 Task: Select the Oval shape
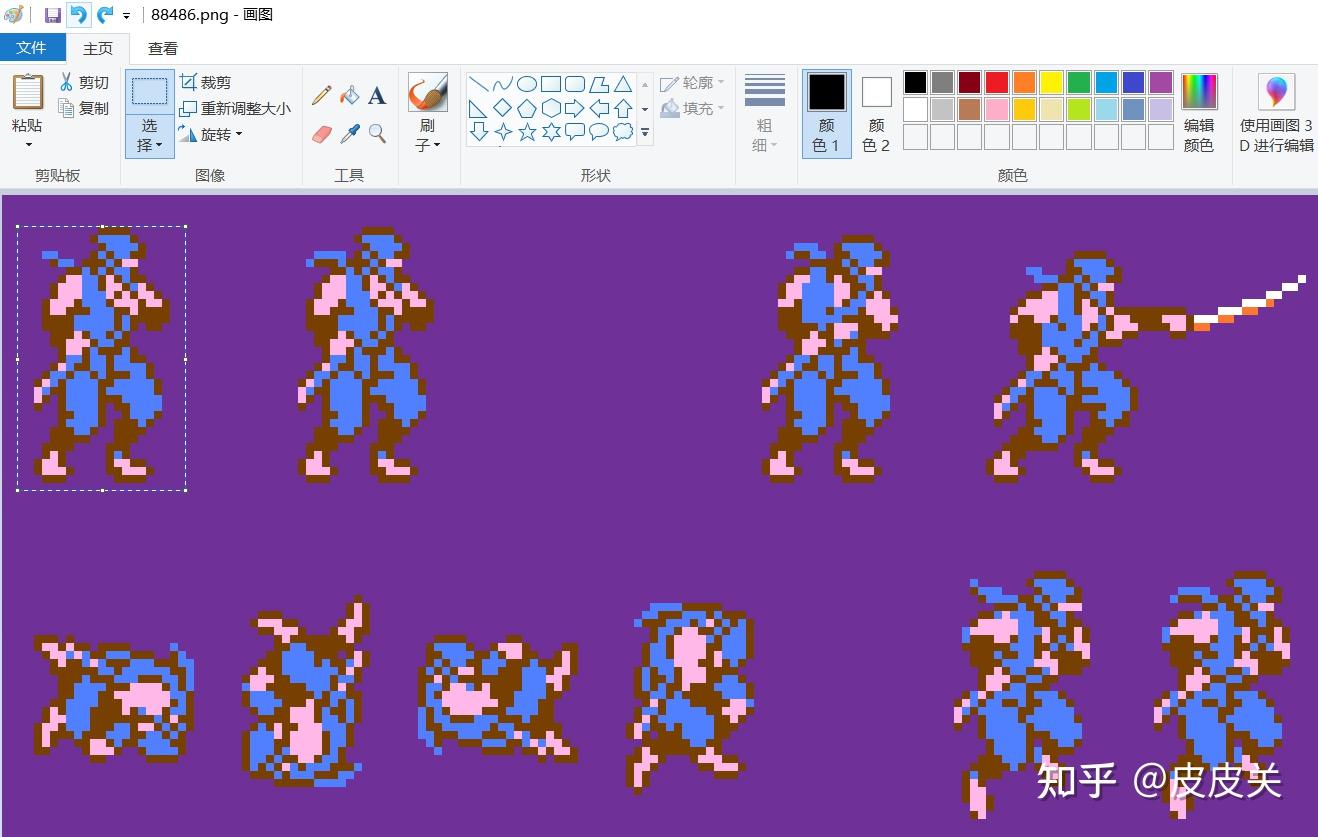click(x=527, y=84)
